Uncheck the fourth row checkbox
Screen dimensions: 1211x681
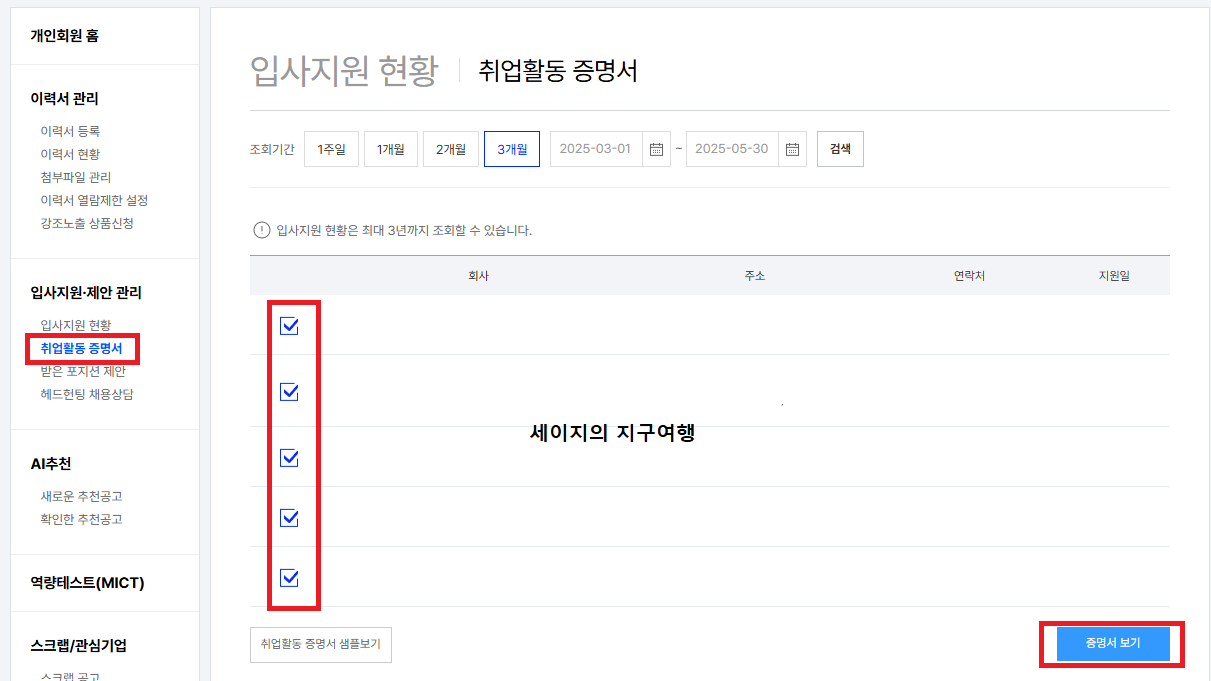(289, 518)
